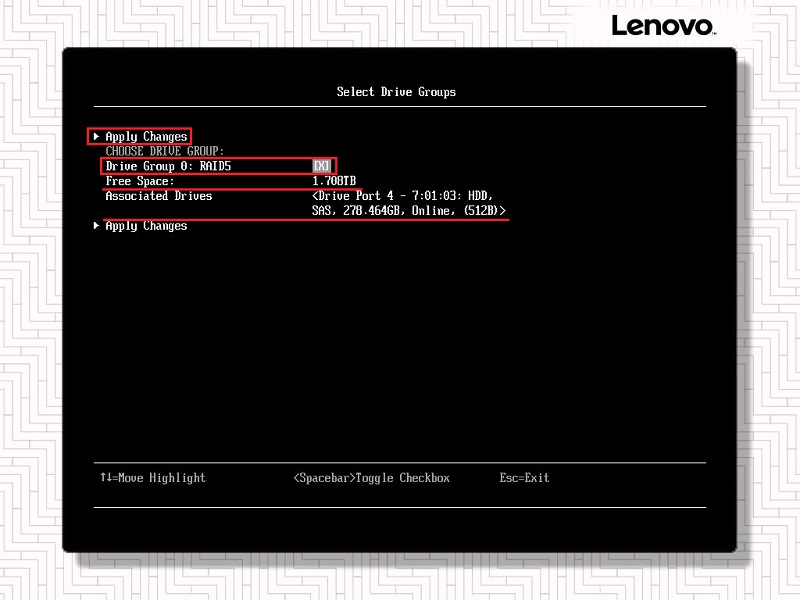Click the Move Highlight hint text
Viewport: 800px width, 600px height.
click(x=161, y=478)
